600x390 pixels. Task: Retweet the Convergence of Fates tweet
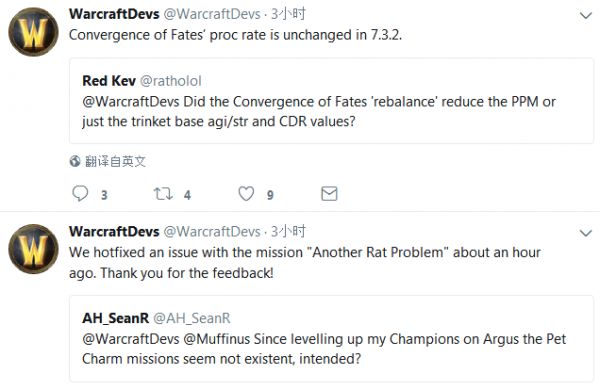click(163, 194)
